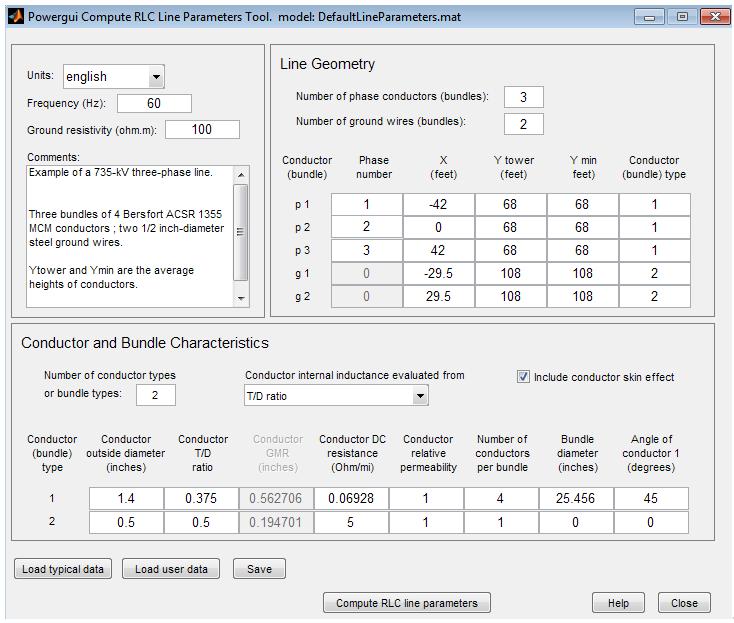This screenshot has width=734, height=623.
Task: Click the MATLAB icon in title bar
Action: point(15,17)
